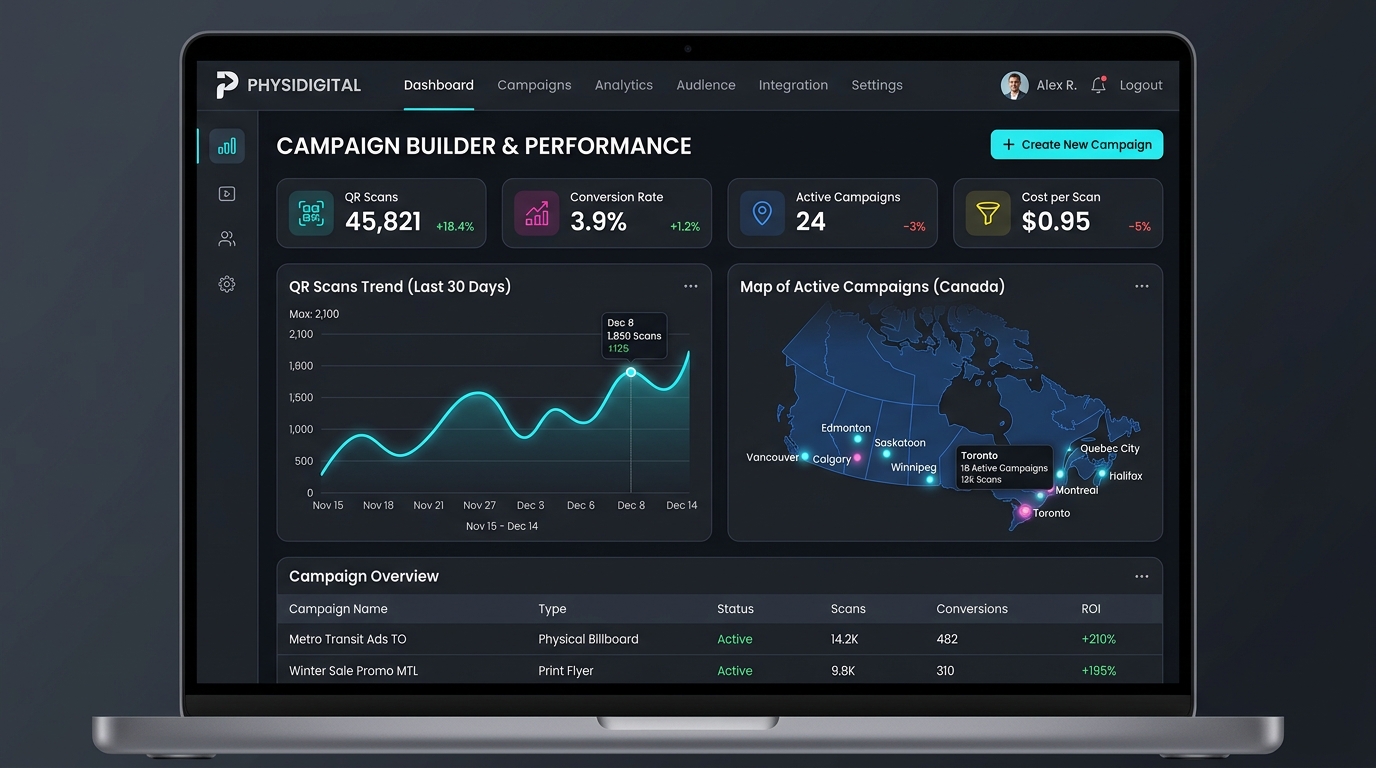The image size is (1376, 768).
Task: Sort by Conversions column header
Action: pyautogui.click(x=972, y=608)
